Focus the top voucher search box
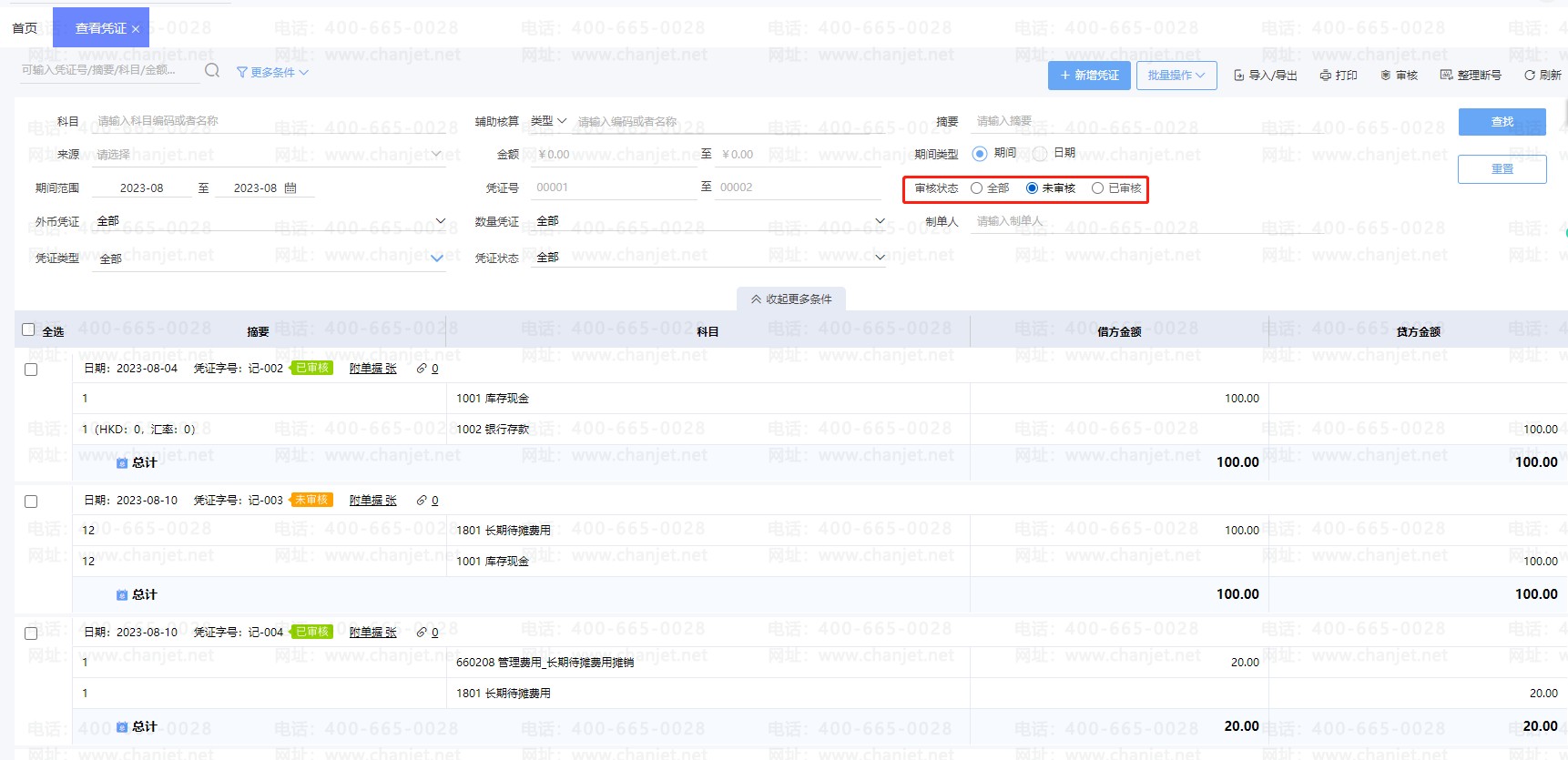The image size is (1568, 760). pyautogui.click(x=107, y=70)
